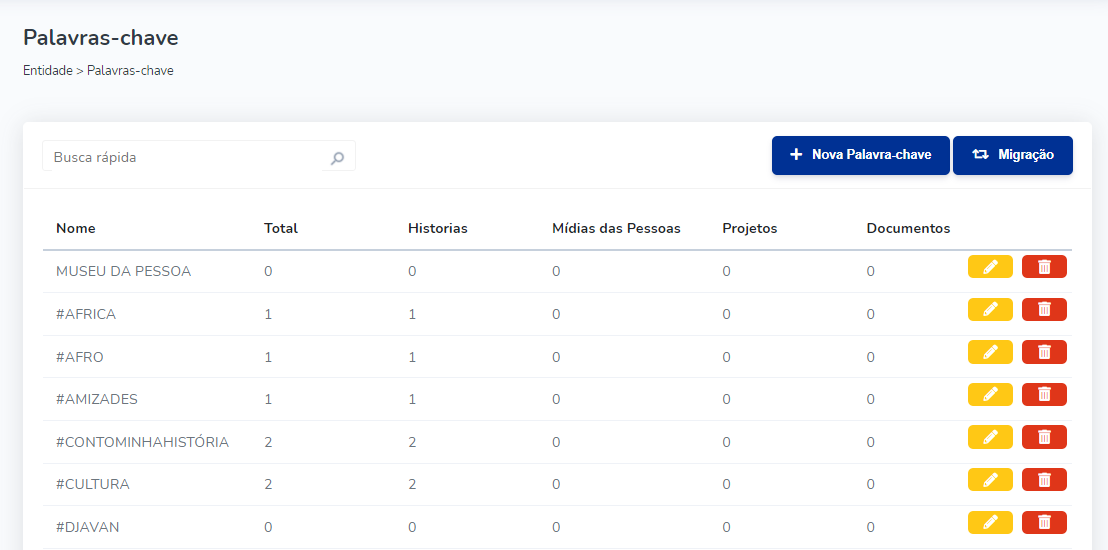This screenshot has width=1108, height=550.
Task: Delete the #AMIZADES keyword
Action: tap(1044, 394)
